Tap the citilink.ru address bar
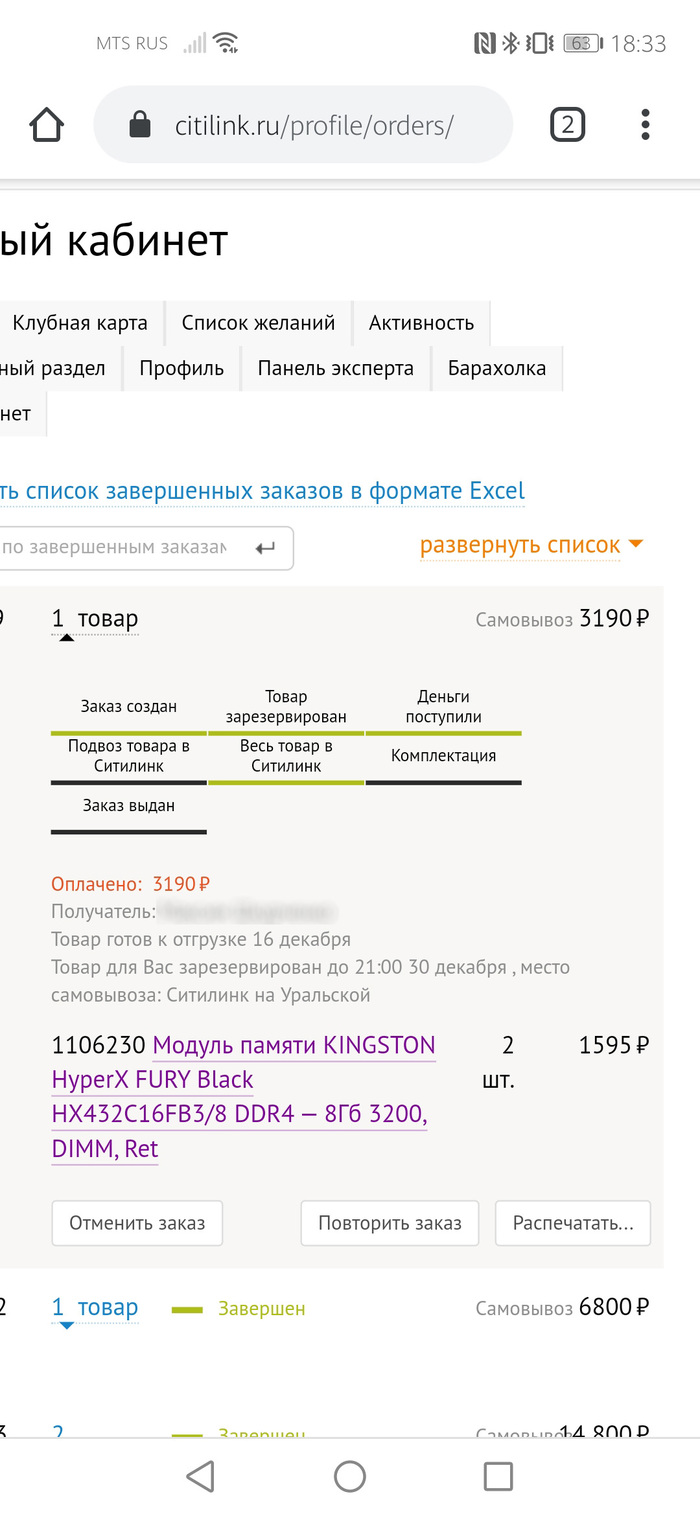 pyautogui.click(x=314, y=126)
